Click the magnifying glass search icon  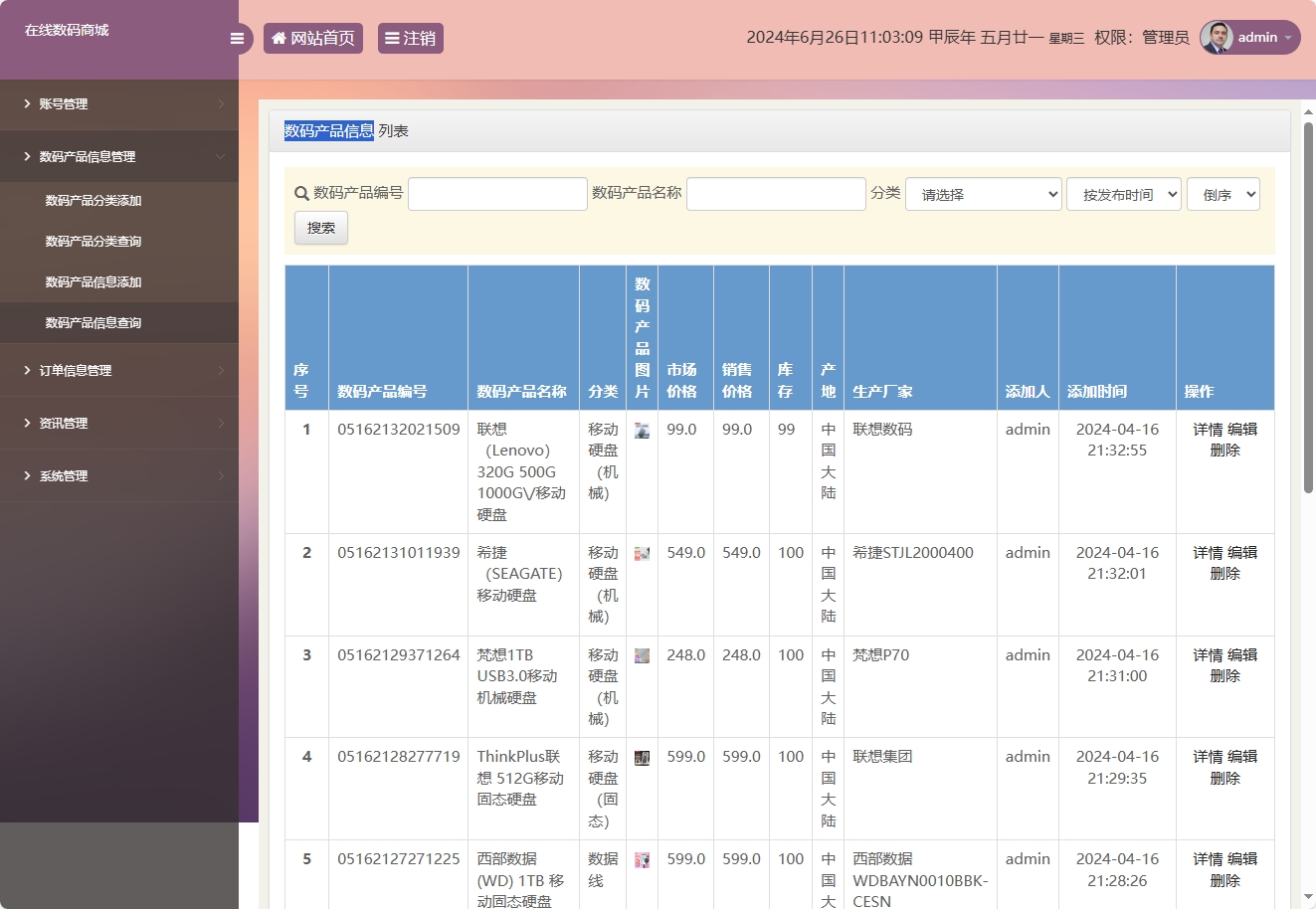pyautogui.click(x=300, y=193)
